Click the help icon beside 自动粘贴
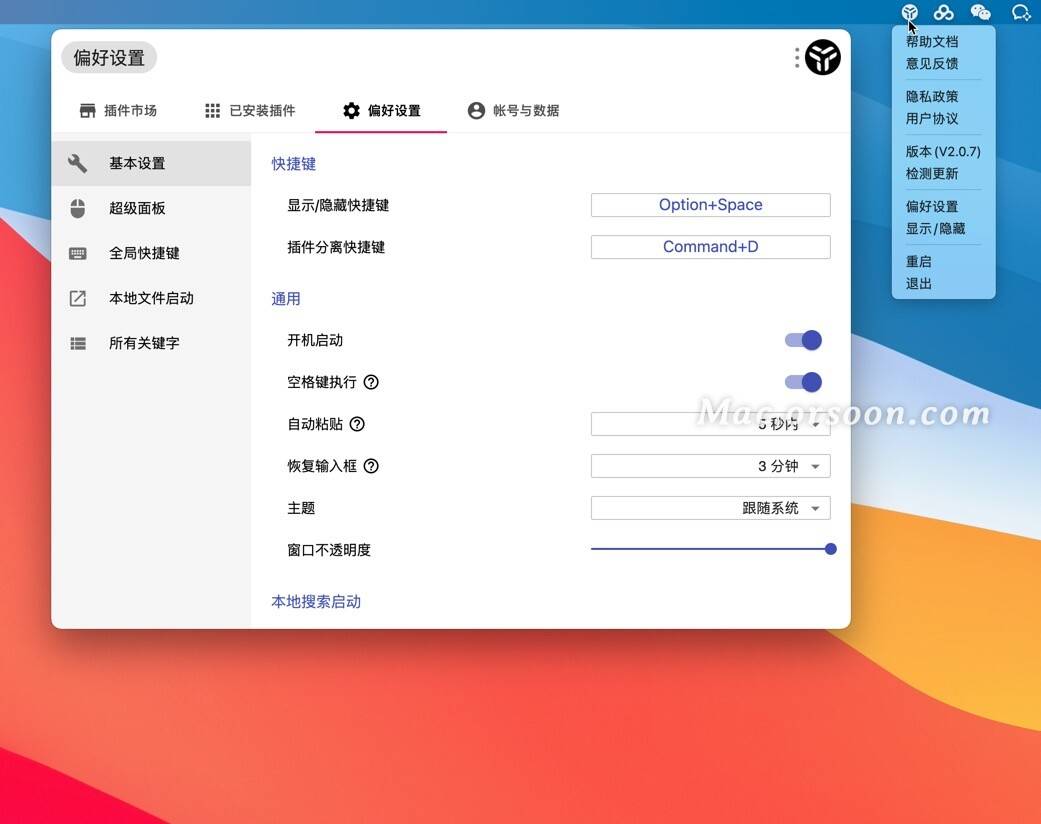1041x824 pixels. pos(357,424)
